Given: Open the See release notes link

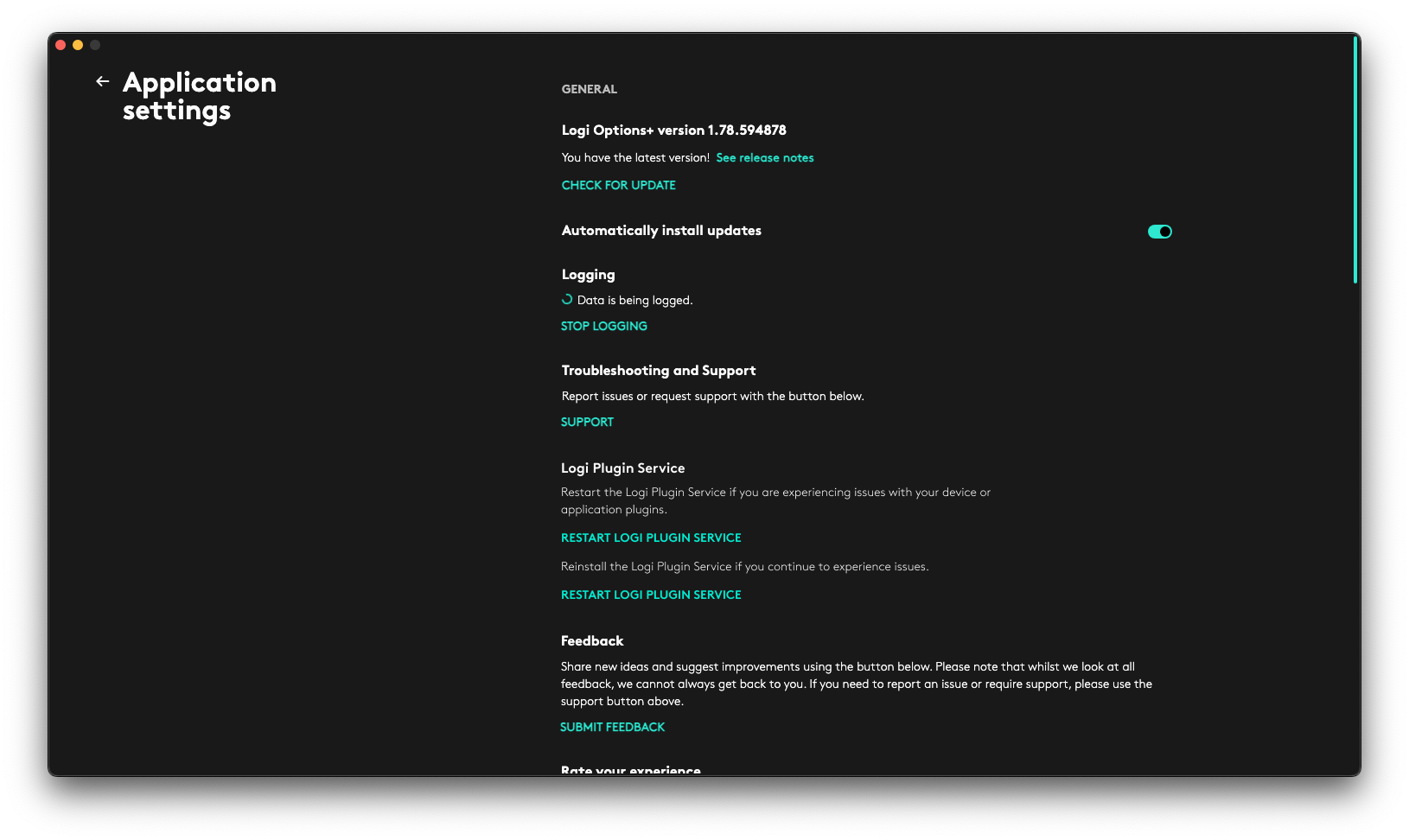Looking at the screenshot, I should [x=764, y=158].
